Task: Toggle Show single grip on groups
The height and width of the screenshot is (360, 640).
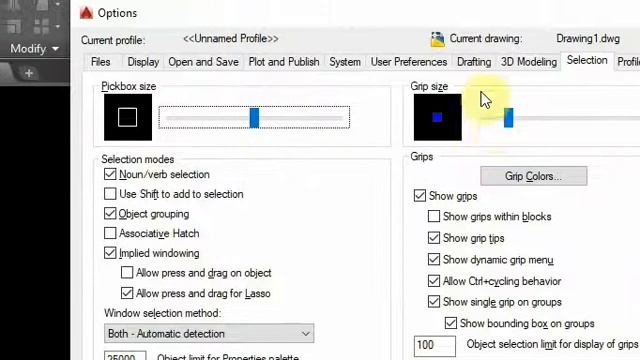Action: (434, 302)
